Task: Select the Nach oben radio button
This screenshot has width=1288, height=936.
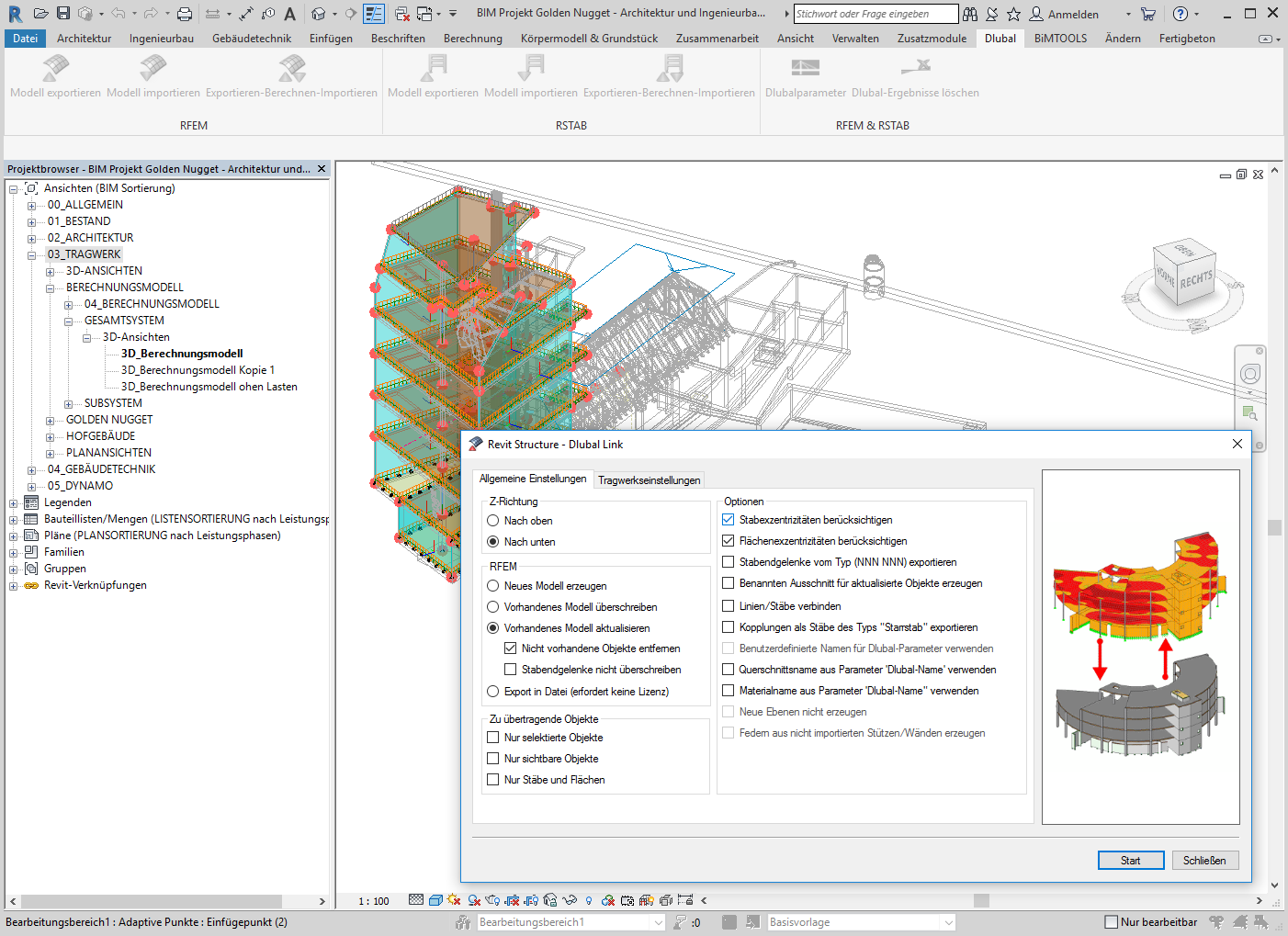Action: tap(494, 520)
